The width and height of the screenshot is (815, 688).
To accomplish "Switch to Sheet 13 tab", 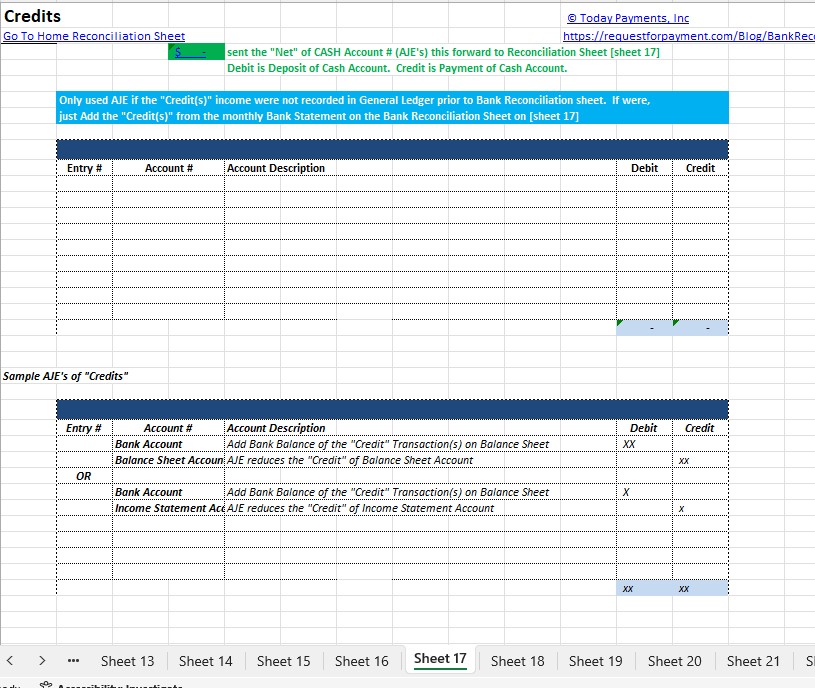I will point(127,661).
